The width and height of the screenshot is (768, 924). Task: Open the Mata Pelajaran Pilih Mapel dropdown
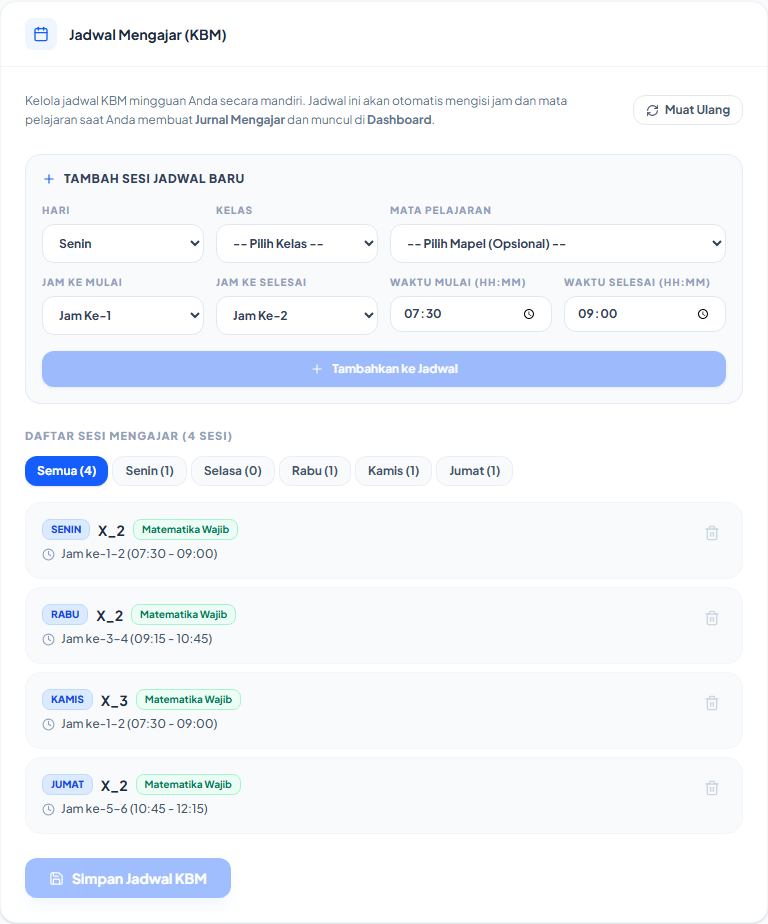(x=558, y=243)
